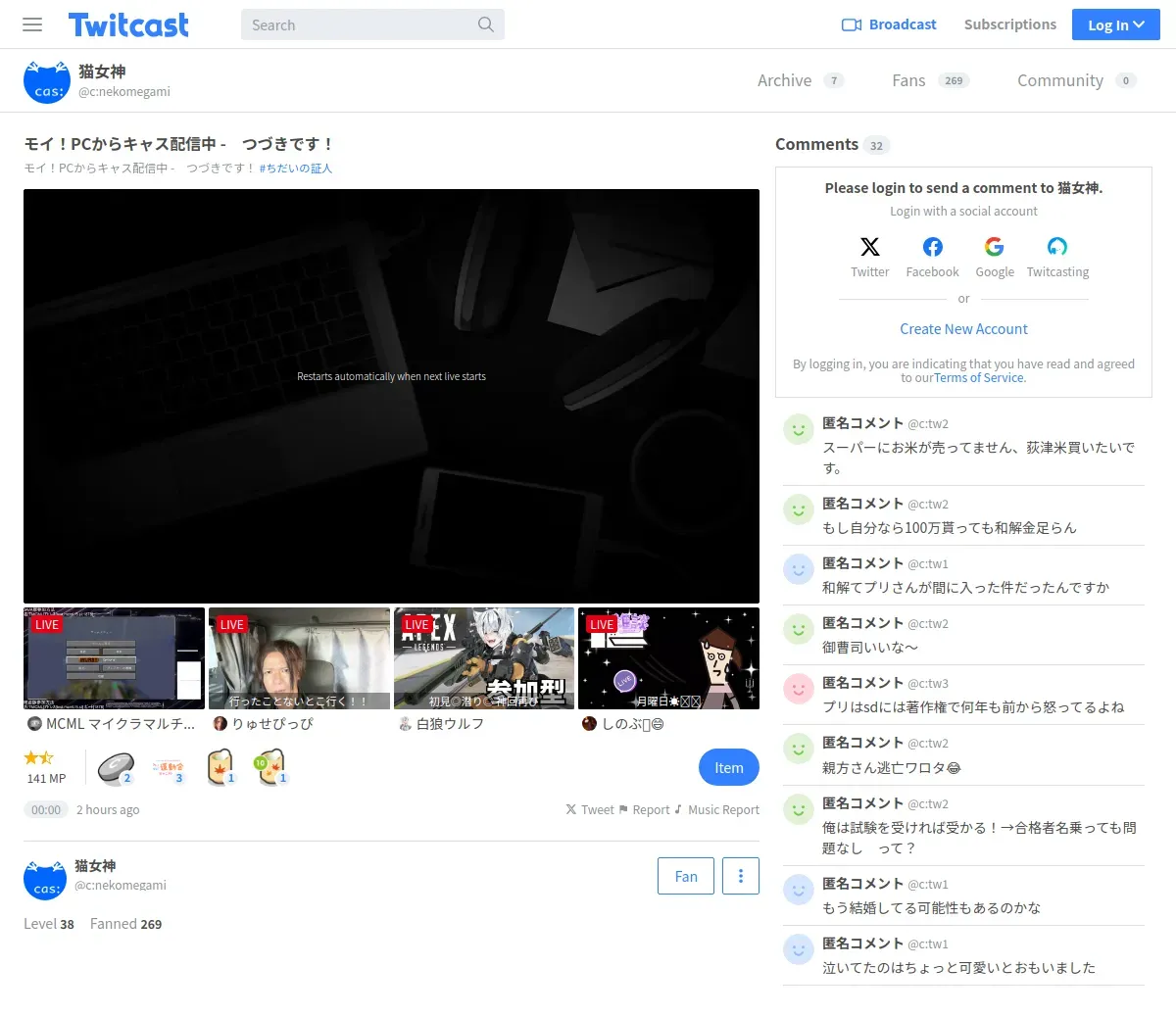Viewport: 1176px width, 1016px height.
Task: Click the Tweet share link
Action: pyautogui.click(x=590, y=810)
